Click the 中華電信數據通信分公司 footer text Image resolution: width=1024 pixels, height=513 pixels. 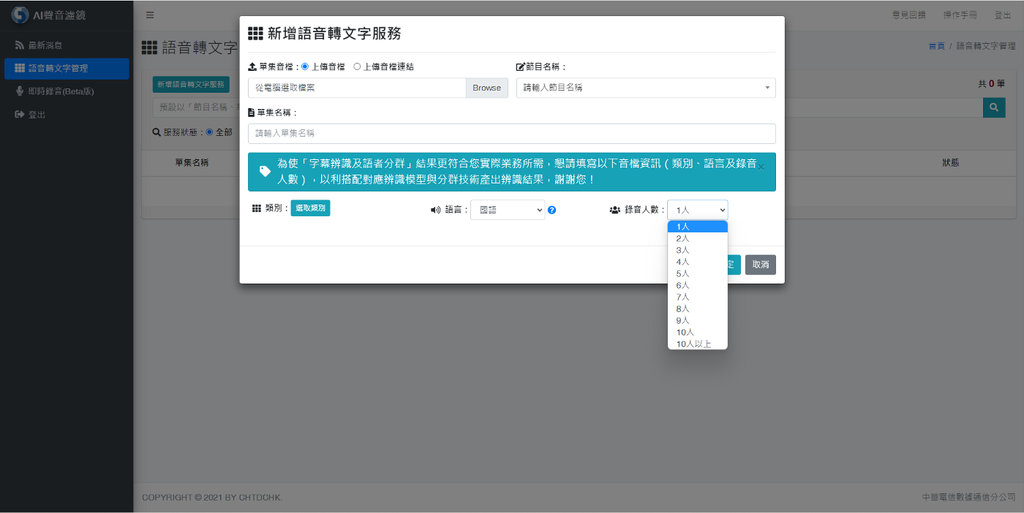coord(968,497)
